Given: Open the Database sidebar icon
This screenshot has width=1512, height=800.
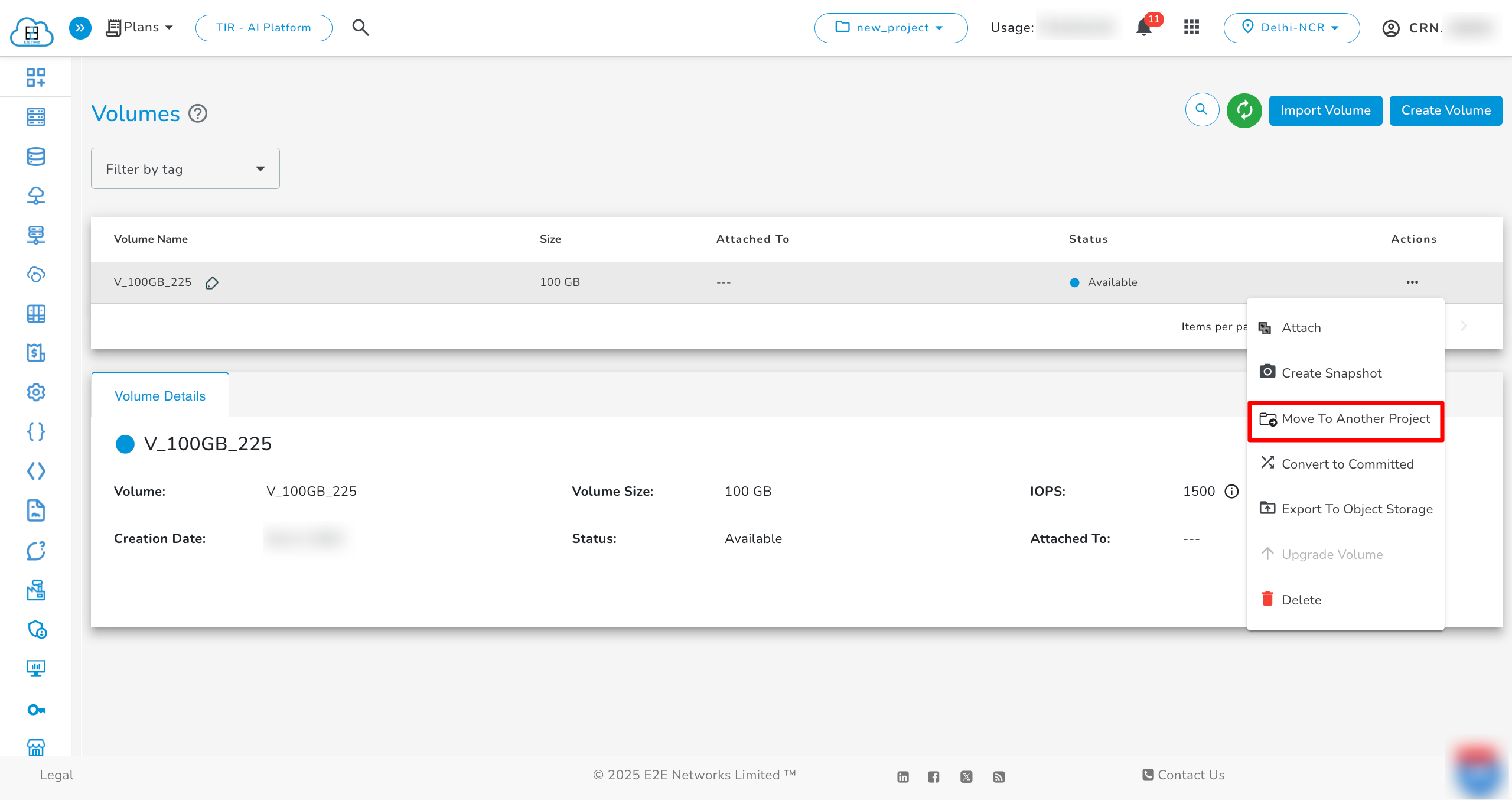Looking at the screenshot, I should click(35, 157).
